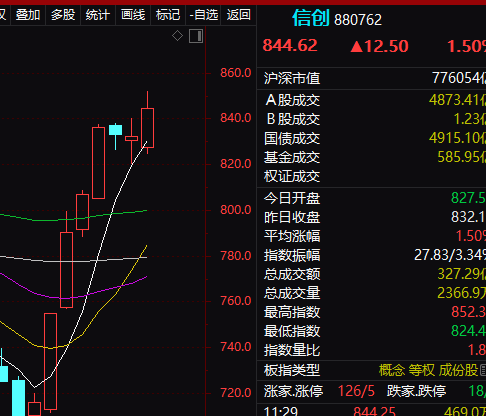Click the tick price 844.25
This screenshot has height=416, width=486.
tap(374, 411)
